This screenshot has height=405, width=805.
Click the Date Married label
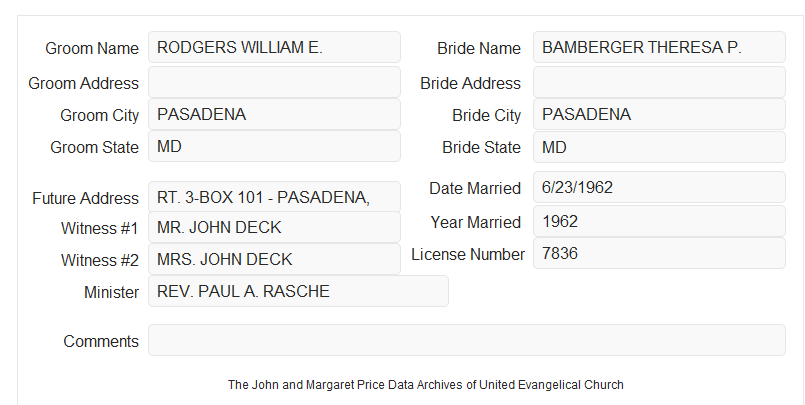tap(475, 188)
